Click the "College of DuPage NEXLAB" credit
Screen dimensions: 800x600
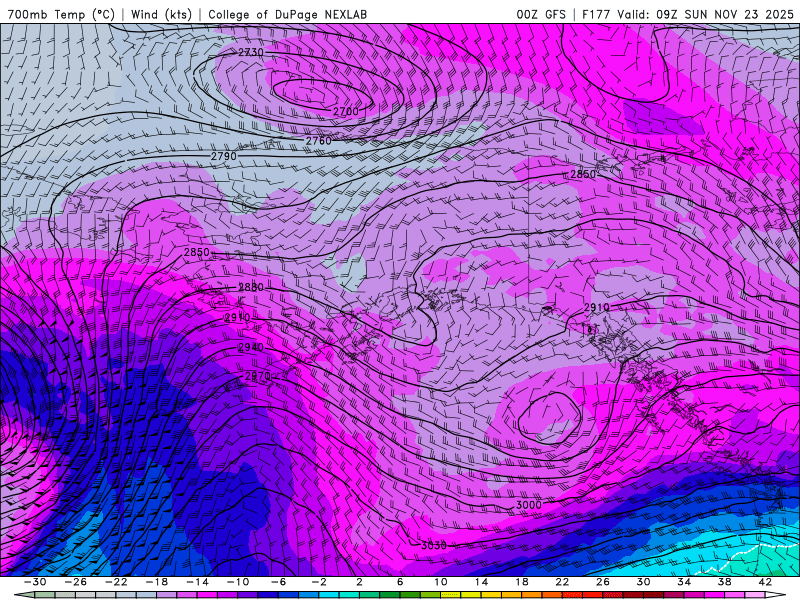(x=287, y=14)
